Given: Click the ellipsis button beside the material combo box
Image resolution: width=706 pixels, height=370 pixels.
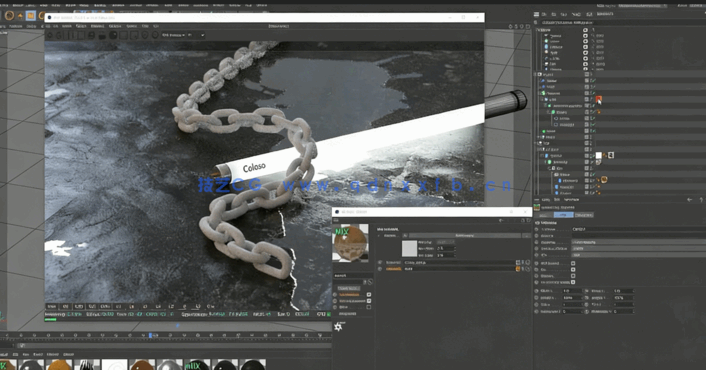Looking at the screenshot, I should 526,235.
